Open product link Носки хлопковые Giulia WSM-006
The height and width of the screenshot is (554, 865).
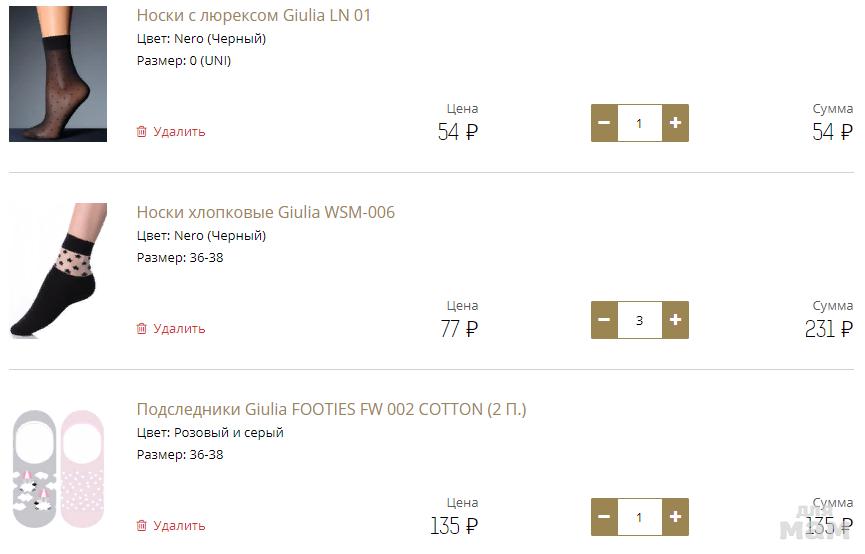tap(266, 213)
